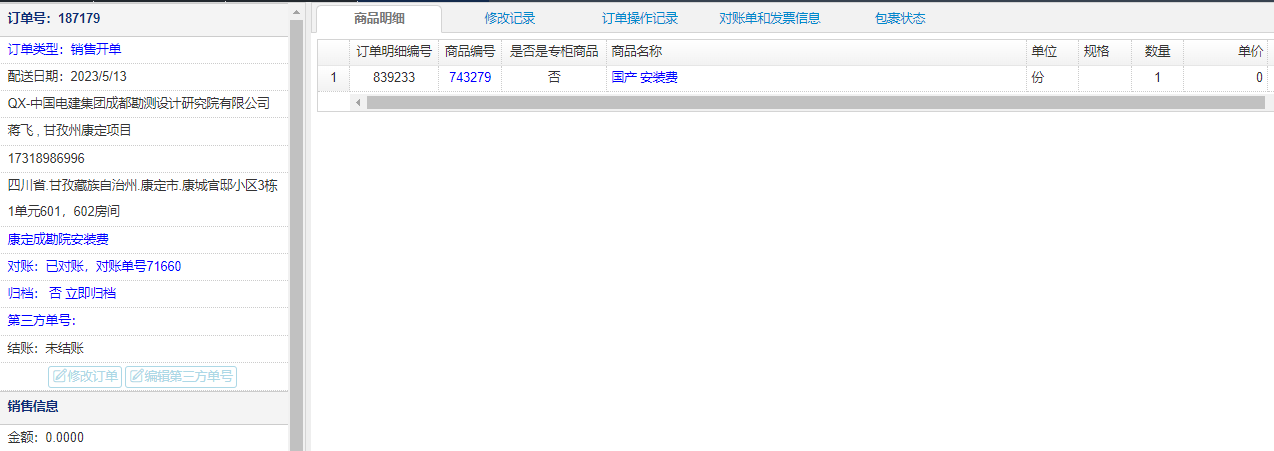This screenshot has height=451, width=1274.
Task: Select the row number 1 cell
Action: [x=334, y=77]
